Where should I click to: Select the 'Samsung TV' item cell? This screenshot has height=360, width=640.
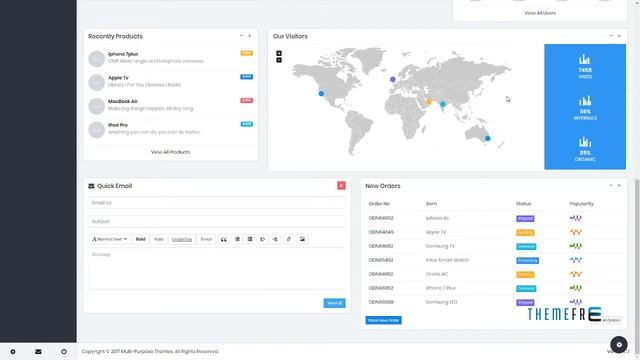pos(440,246)
